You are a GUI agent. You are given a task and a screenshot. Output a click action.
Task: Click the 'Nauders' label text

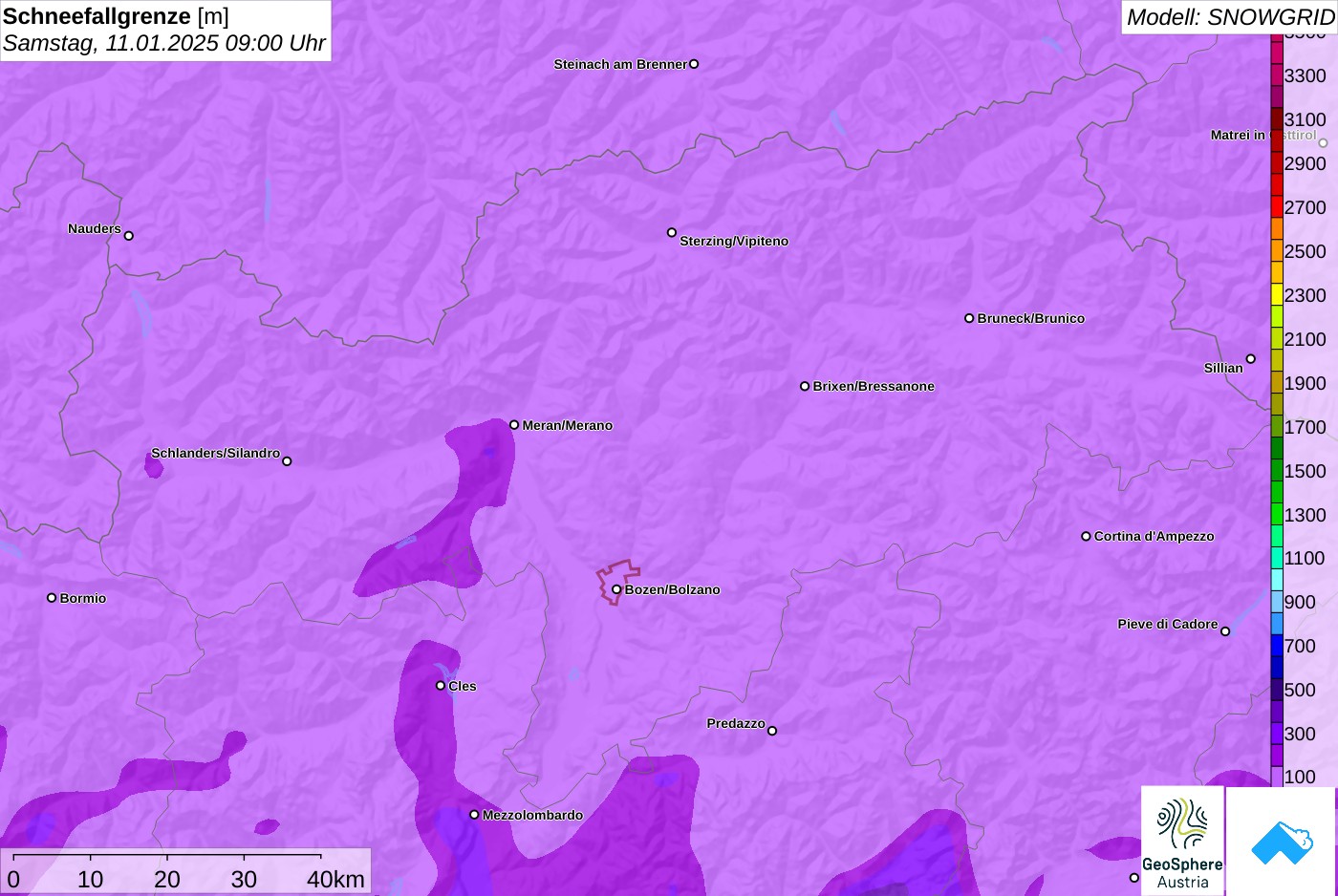(94, 228)
